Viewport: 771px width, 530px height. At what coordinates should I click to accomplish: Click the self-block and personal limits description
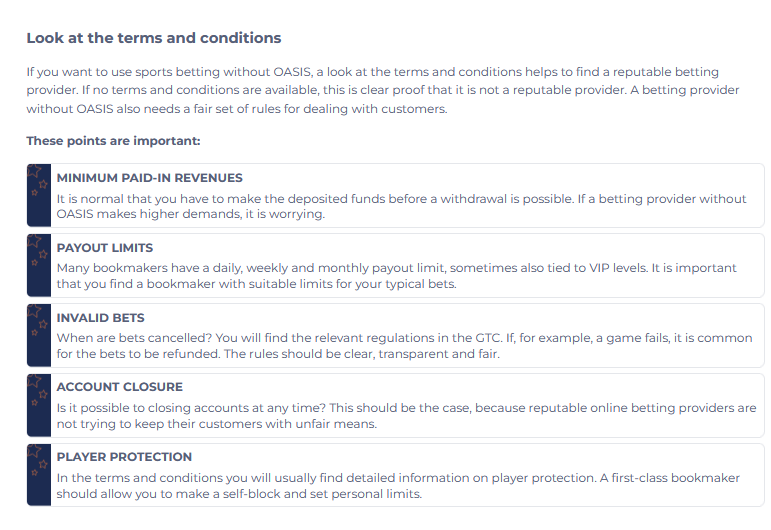click(x=398, y=486)
